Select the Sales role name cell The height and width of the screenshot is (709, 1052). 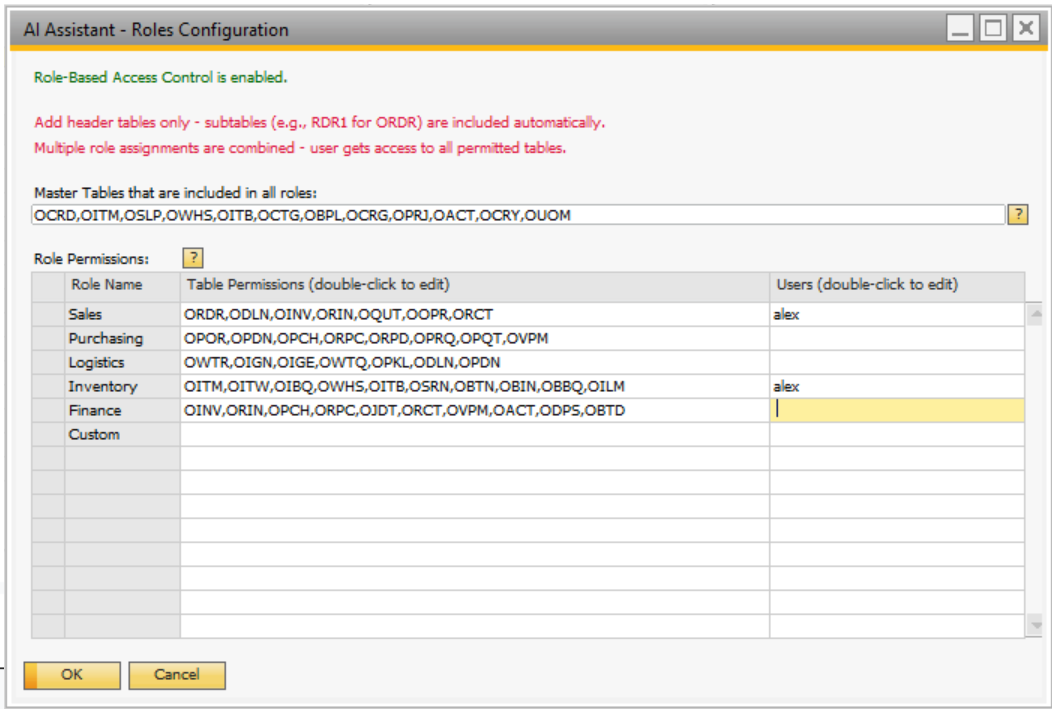(122, 315)
